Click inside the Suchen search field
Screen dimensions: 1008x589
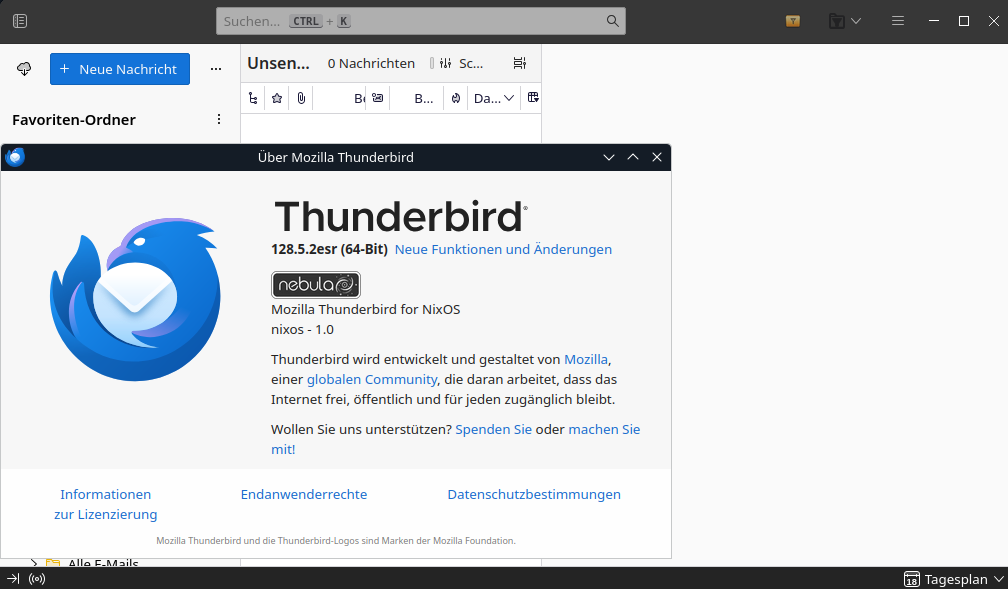pos(420,20)
